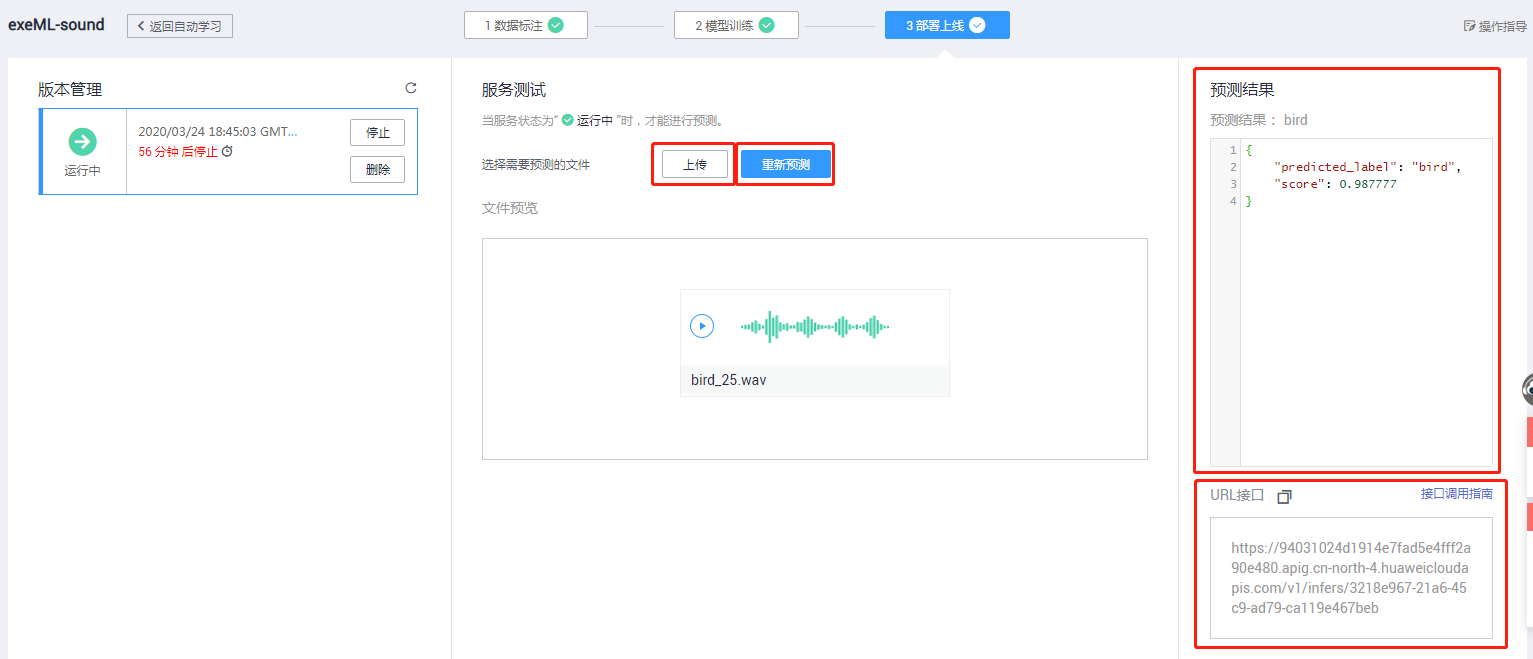Click the bird_25.wav waveform preview
This screenshot has width=1533, height=659.
815,326
